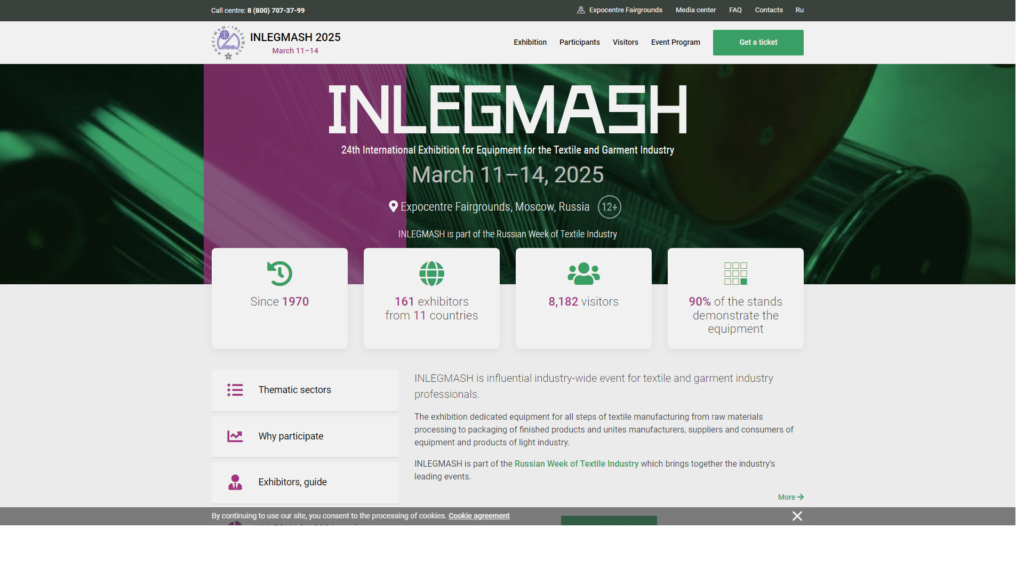
Task: Click the people group icon above visitors
Action: (583, 274)
